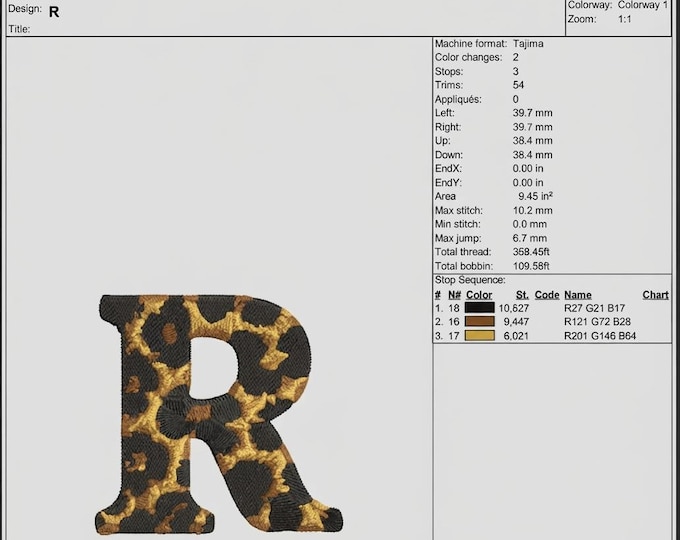The image size is (680, 540).
Task: Click the area value '9.45 in²'
Action: click(x=535, y=196)
